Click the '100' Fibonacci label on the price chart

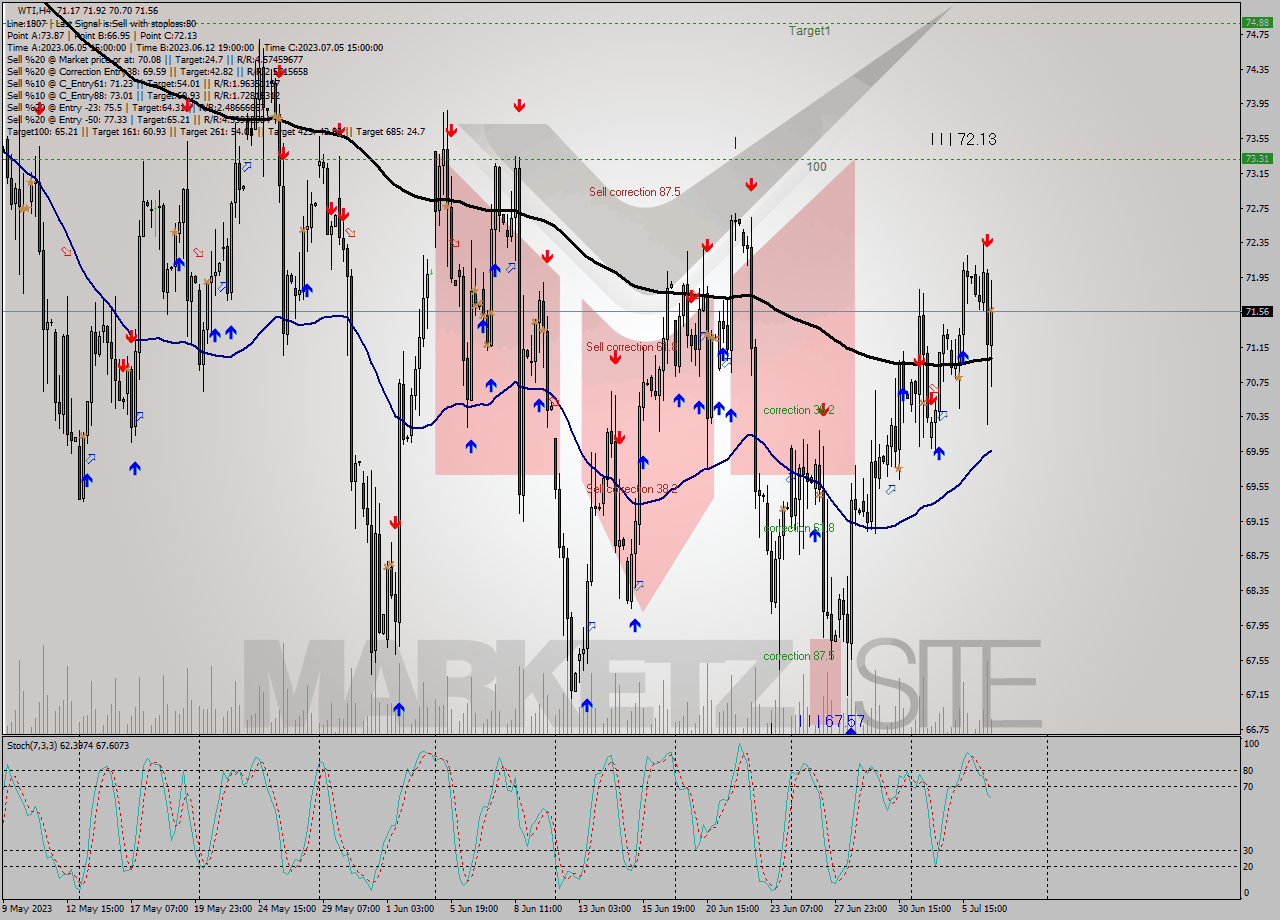(817, 167)
